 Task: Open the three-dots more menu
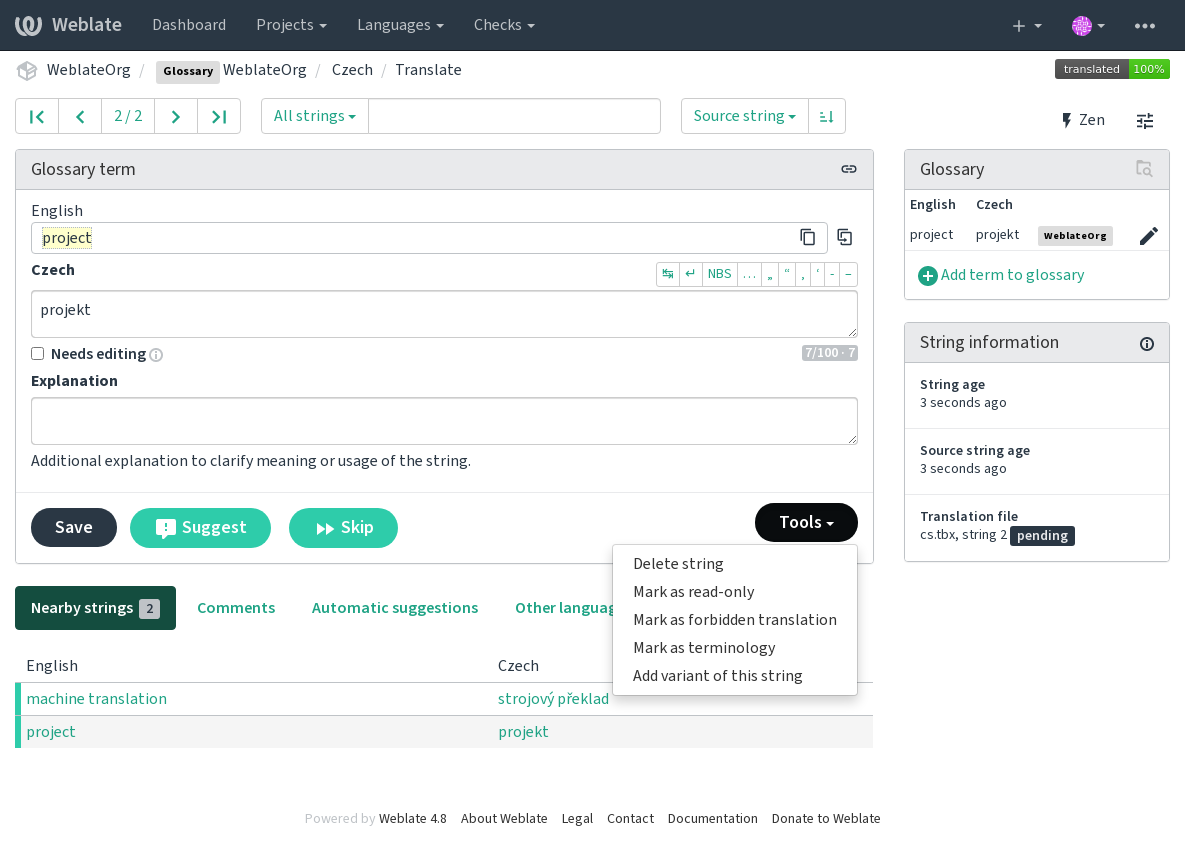point(1144,26)
